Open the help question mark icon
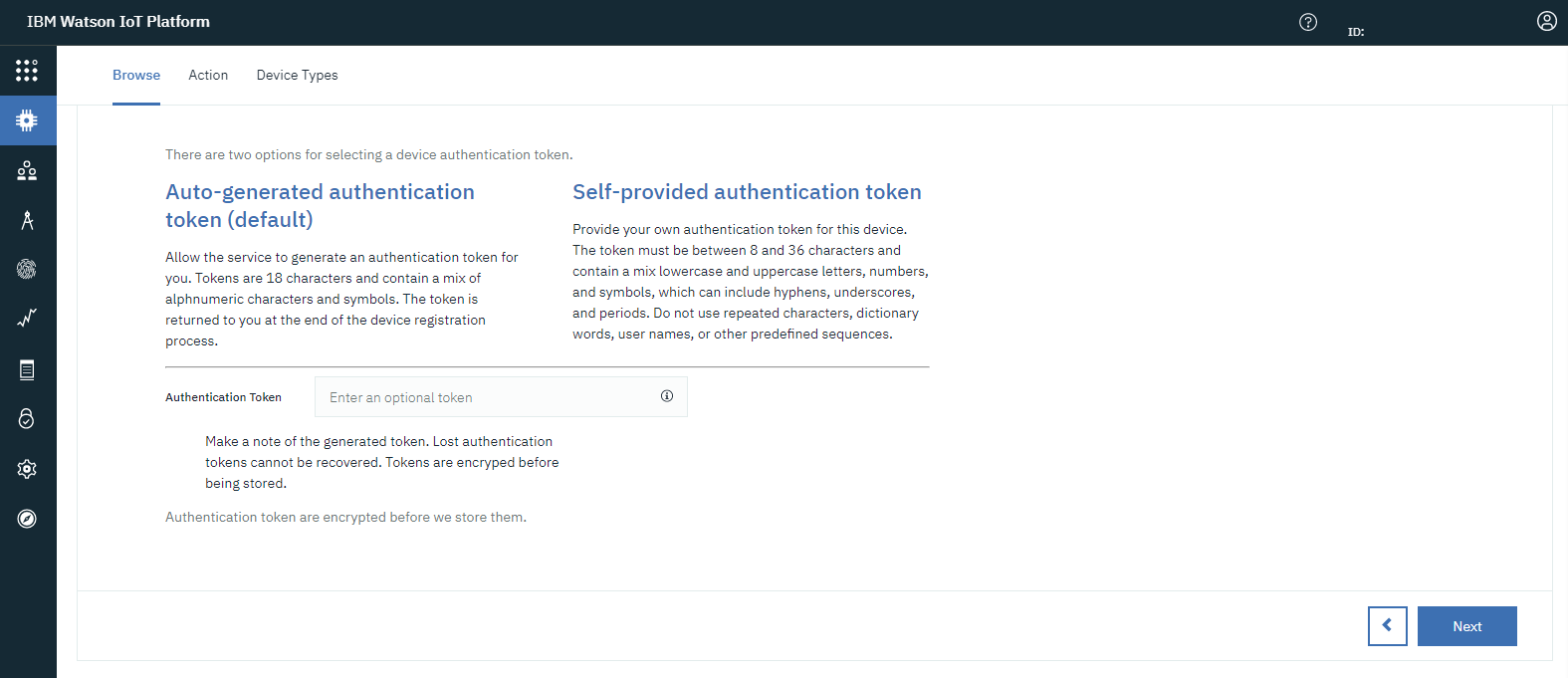The height and width of the screenshot is (678, 1568). click(x=1308, y=22)
